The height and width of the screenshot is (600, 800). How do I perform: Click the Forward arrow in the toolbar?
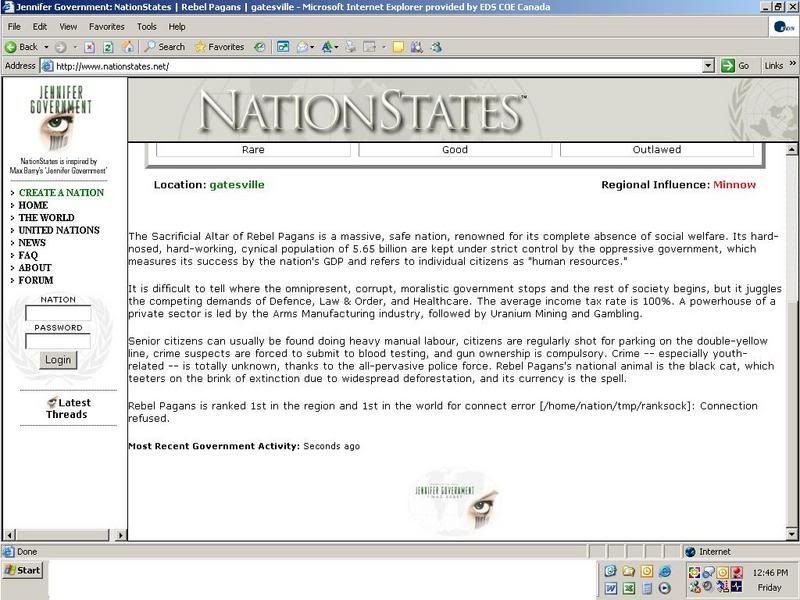tap(61, 47)
